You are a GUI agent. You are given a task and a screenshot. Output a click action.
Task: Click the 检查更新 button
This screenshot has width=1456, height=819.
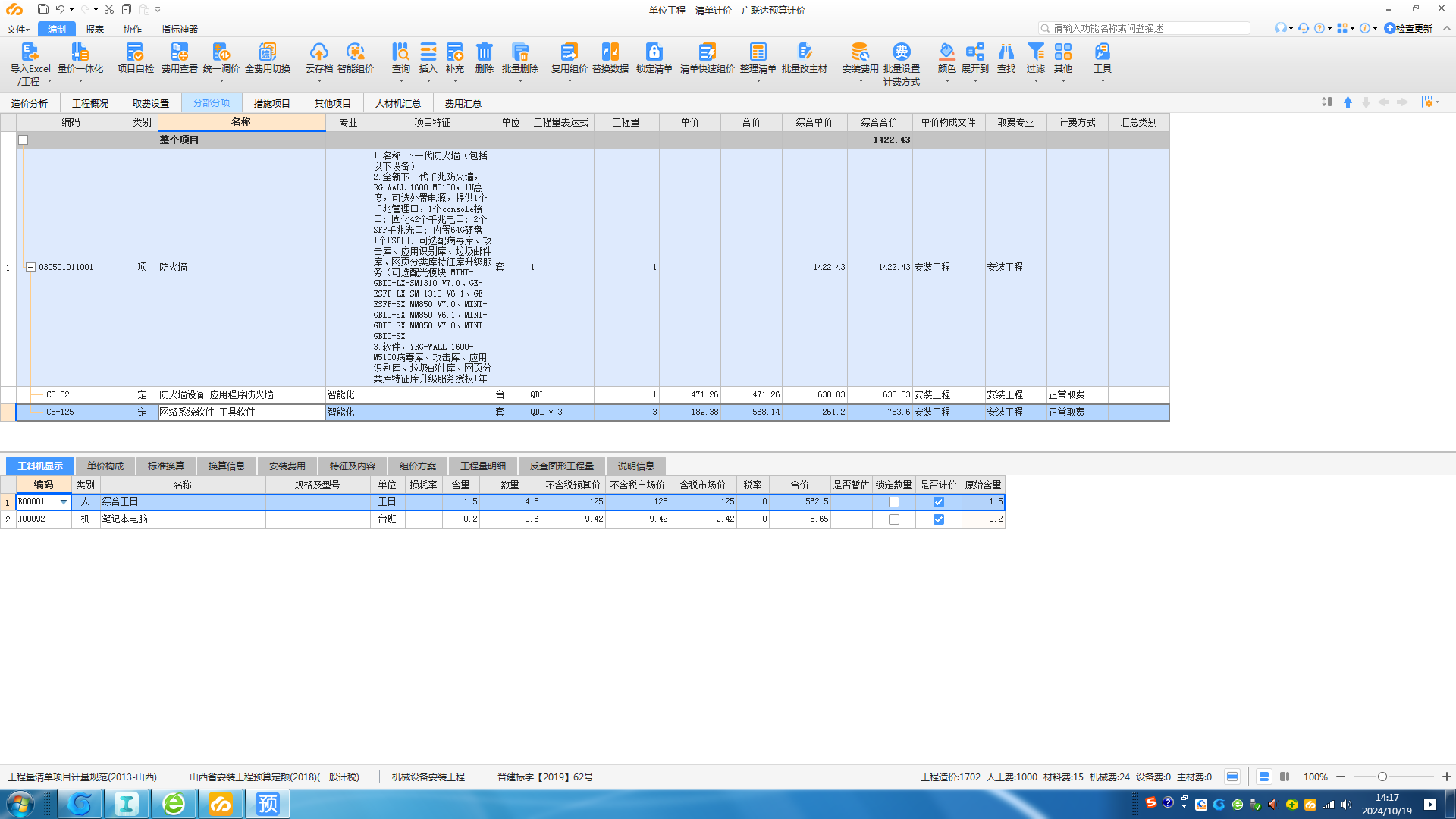click(1408, 28)
